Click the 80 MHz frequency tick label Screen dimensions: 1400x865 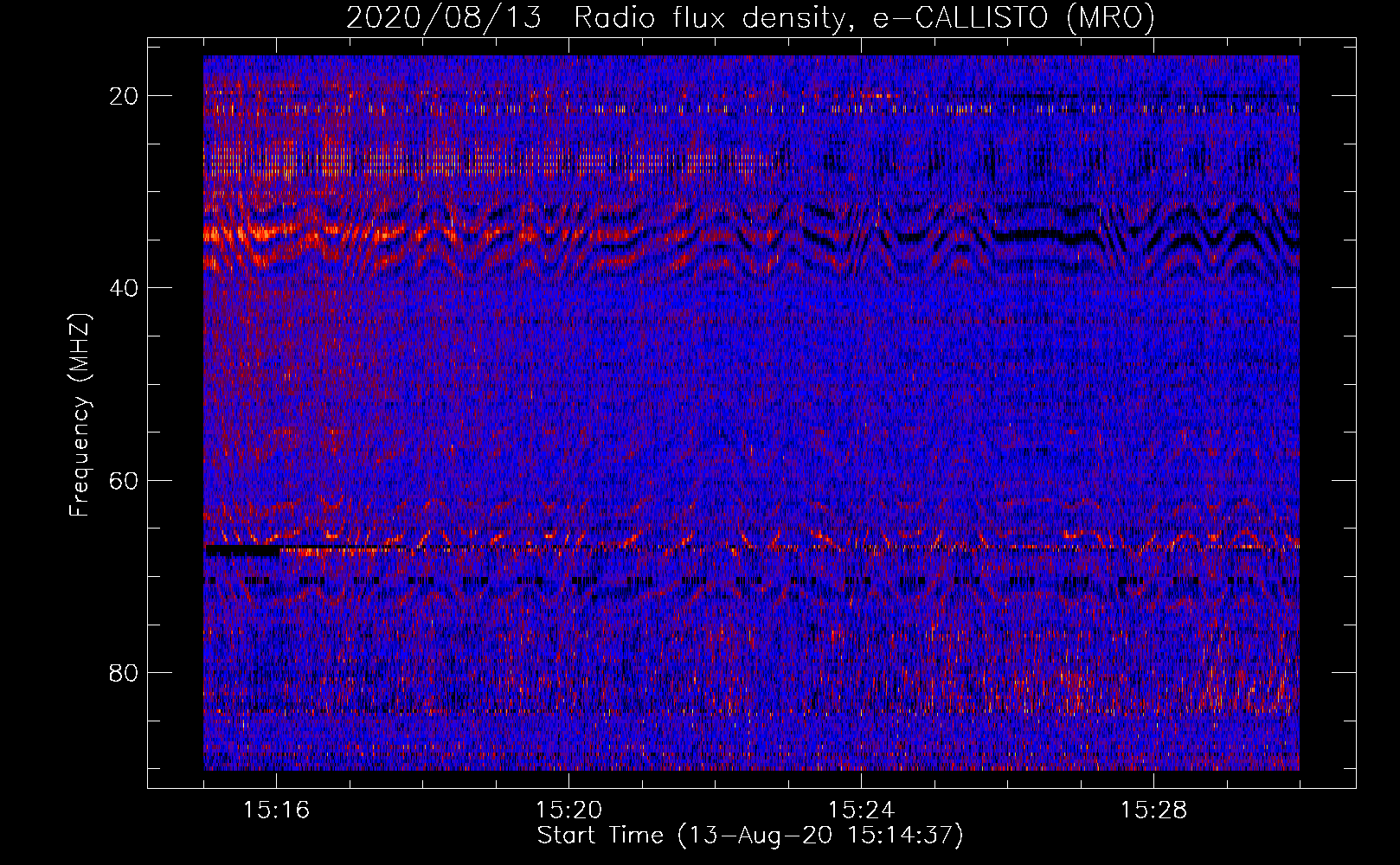[124, 672]
